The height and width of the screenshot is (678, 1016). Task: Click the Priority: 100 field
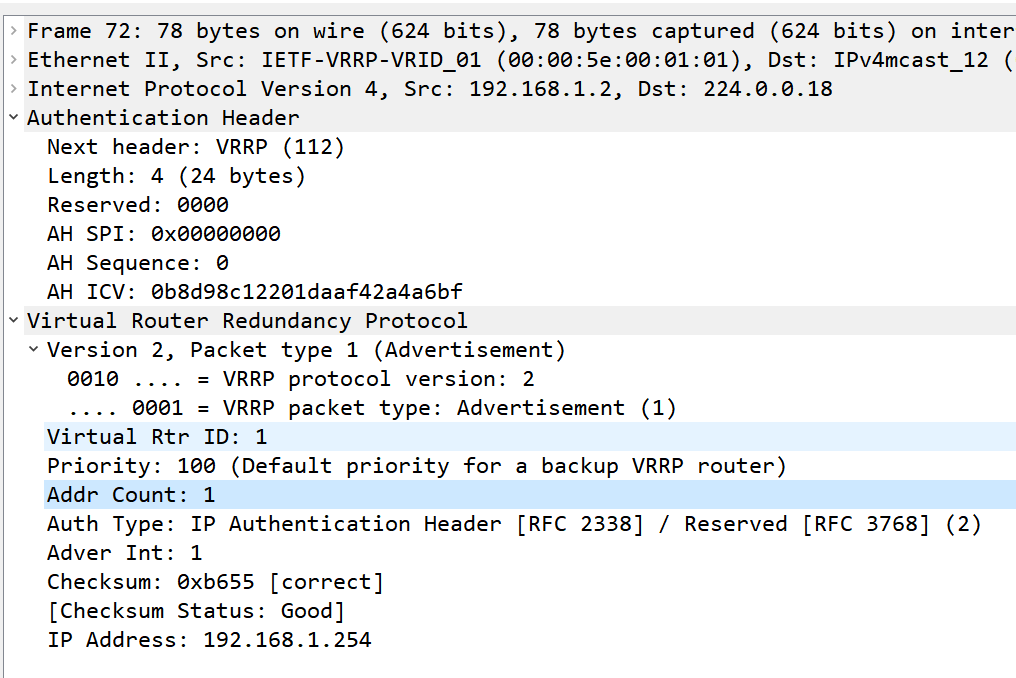(x=416, y=466)
